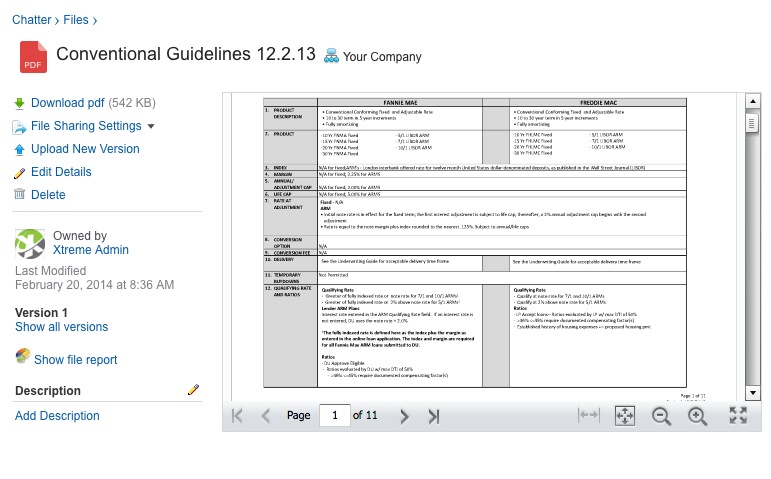Open fullscreen document view
The width and height of the screenshot is (771, 479).
[x=738, y=416]
